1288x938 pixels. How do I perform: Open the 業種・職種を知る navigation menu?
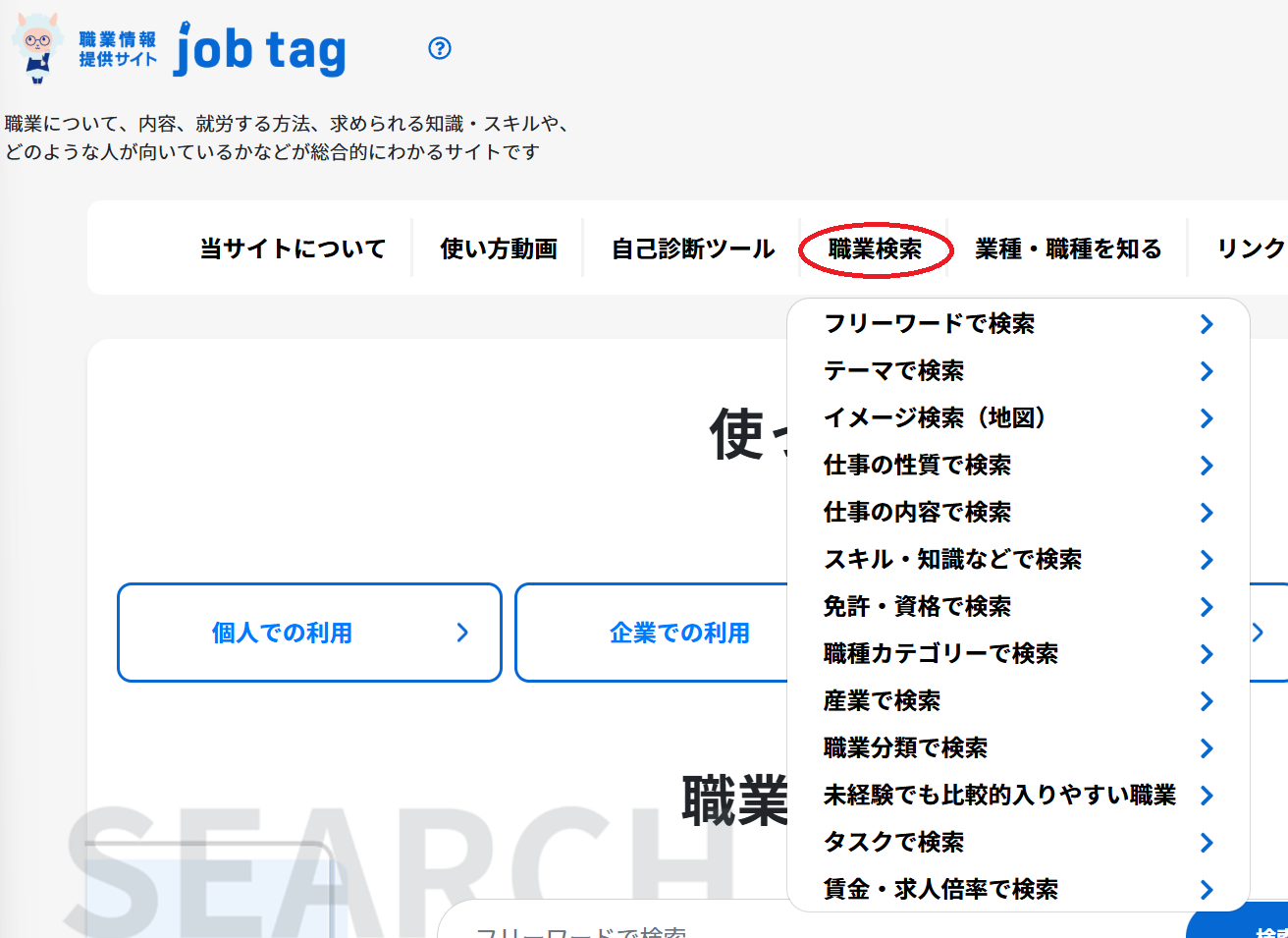pyautogui.click(x=1068, y=249)
